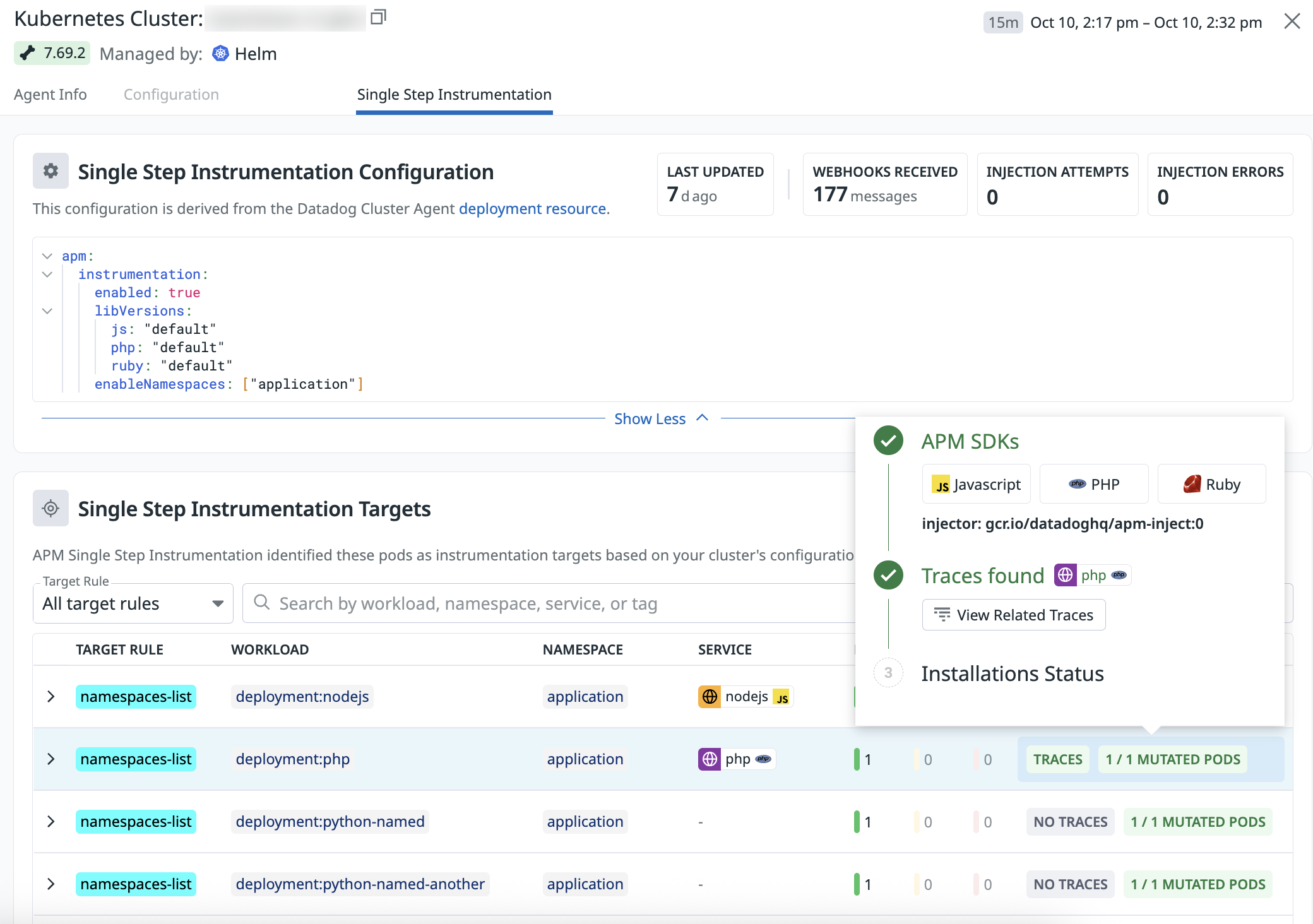
Task: Click the Javascript SDK badge
Action: [976, 484]
